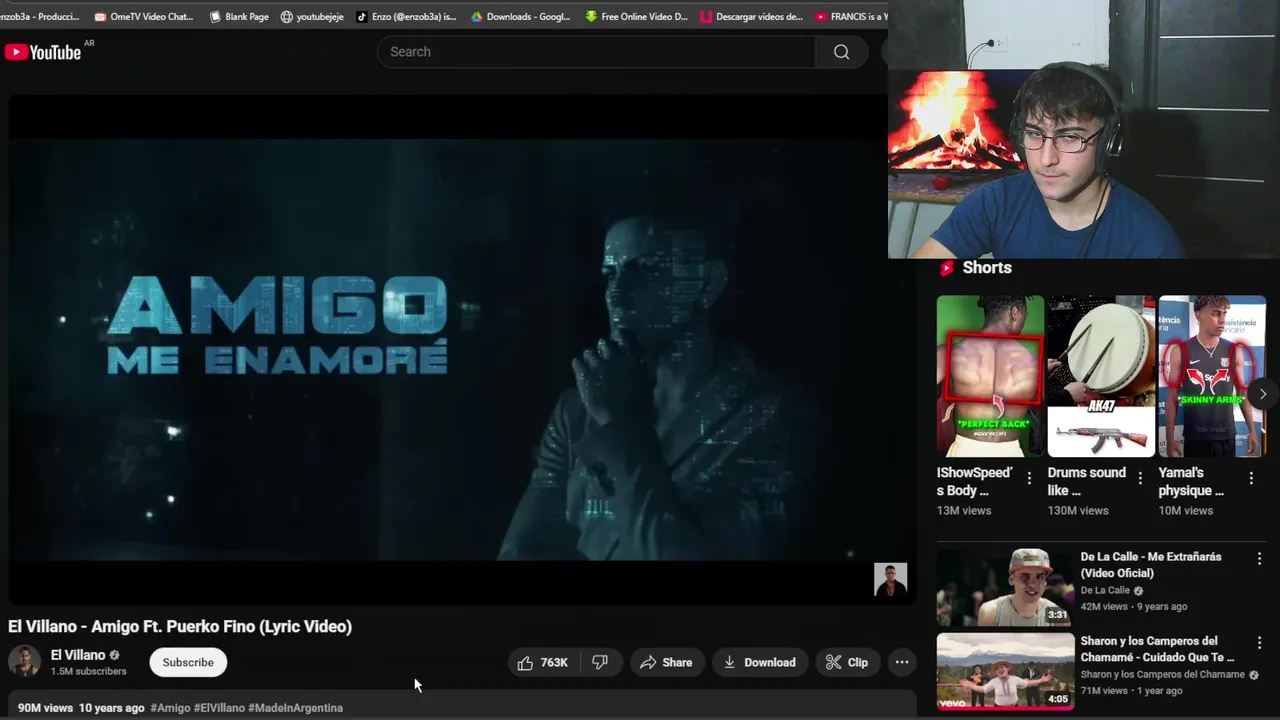1280x720 pixels.
Task: Open Sharon y los Camperos video thumbnail
Action: pyautogui.click(x=1005, y=671)
